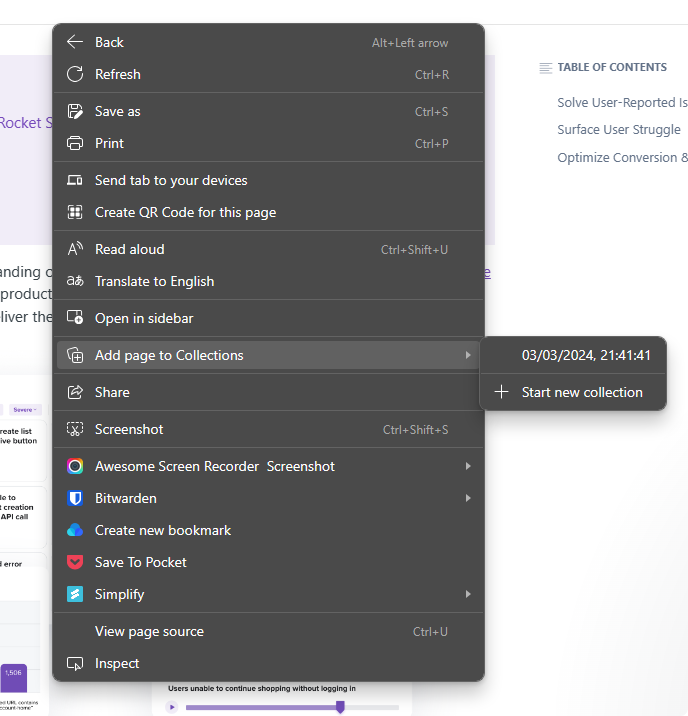
Task: Expand Awesome Screen Recorder submenu arrow
Action: pyautogui.click(x=467, y=466)
